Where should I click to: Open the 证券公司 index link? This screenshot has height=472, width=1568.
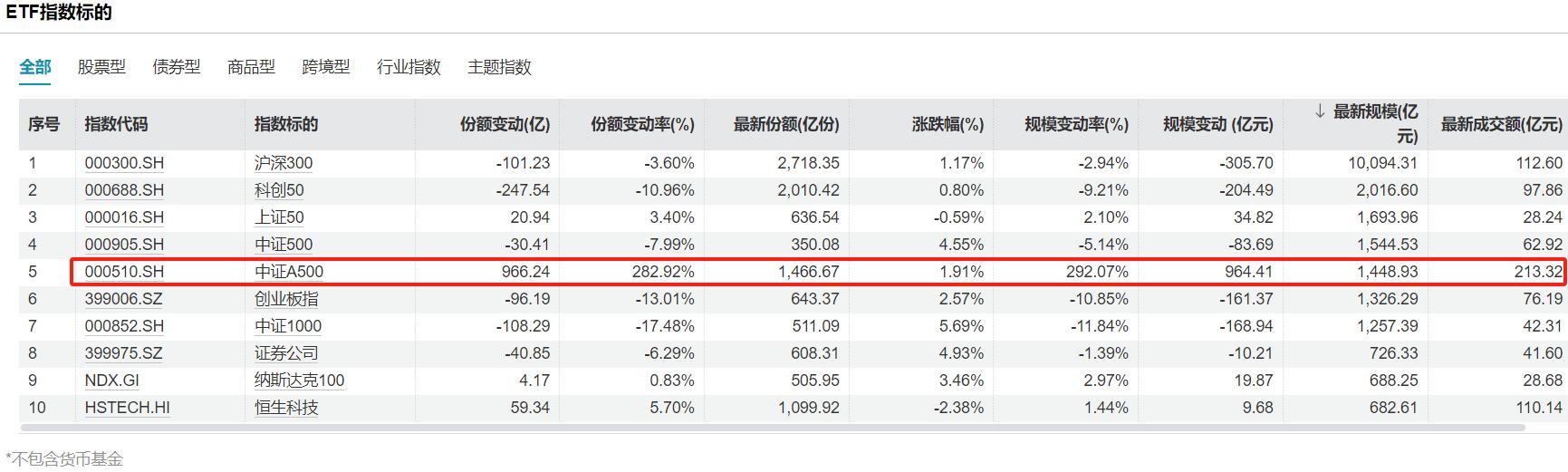tap(286, 353)
